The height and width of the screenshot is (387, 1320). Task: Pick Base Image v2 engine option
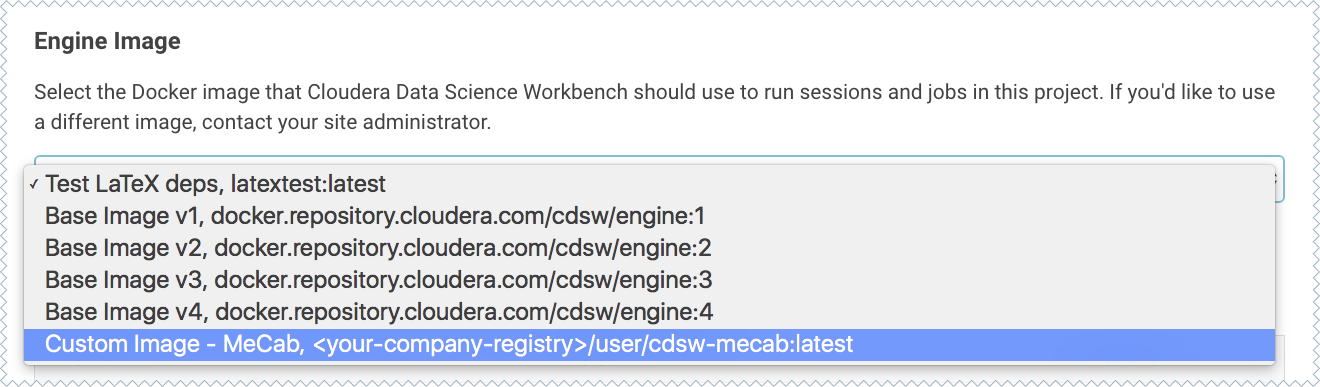tap(650, 248)
